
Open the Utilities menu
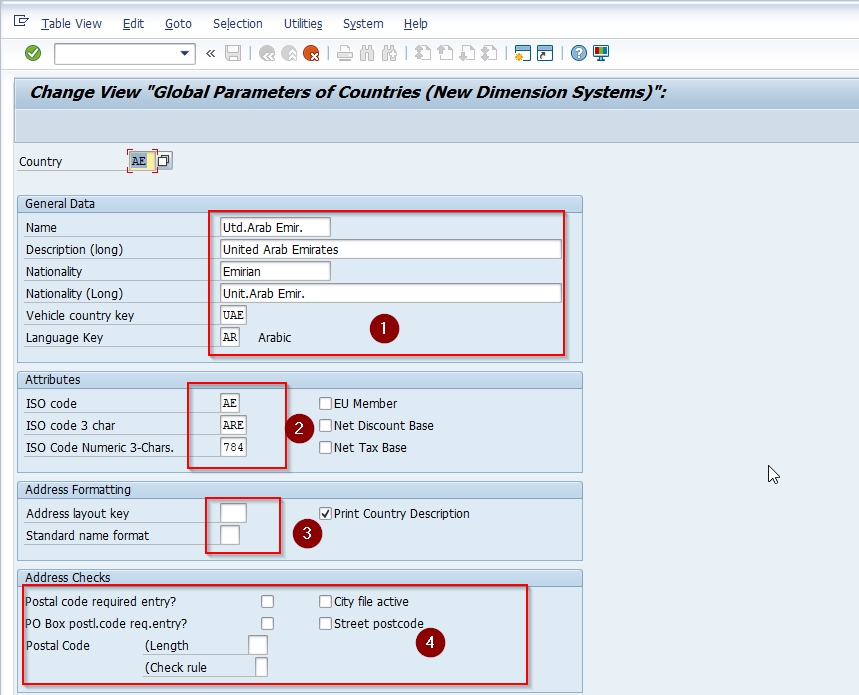[x=303, y=23]
